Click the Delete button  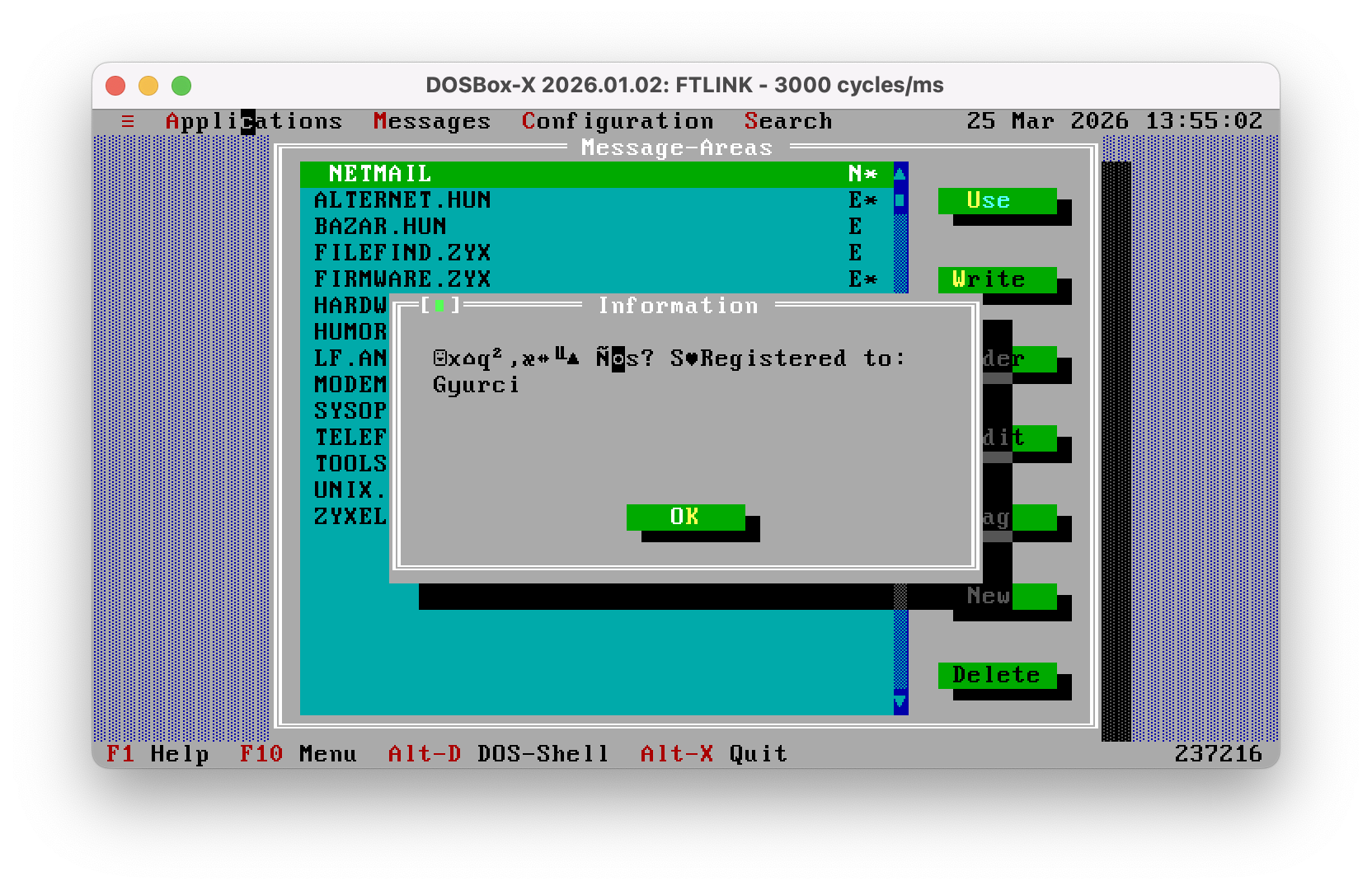tap(997, 675)
